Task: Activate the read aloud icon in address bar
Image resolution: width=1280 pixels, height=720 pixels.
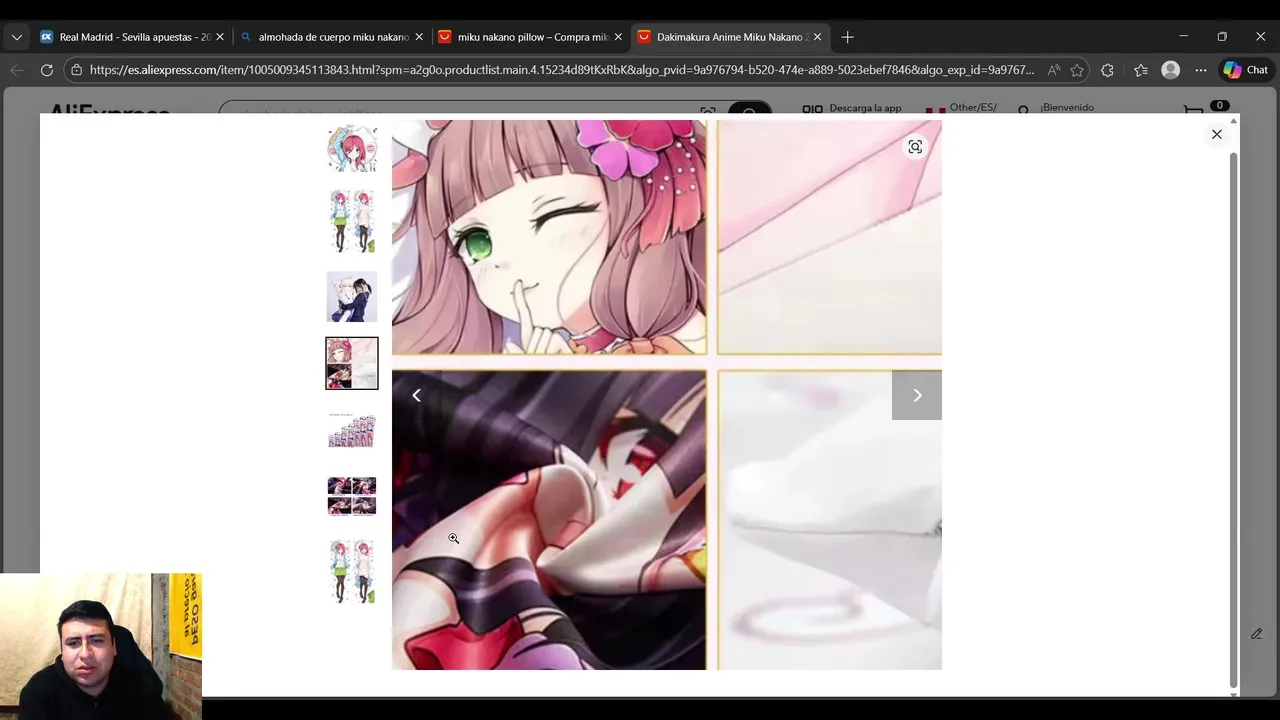Action: (x=1054, y=70)
